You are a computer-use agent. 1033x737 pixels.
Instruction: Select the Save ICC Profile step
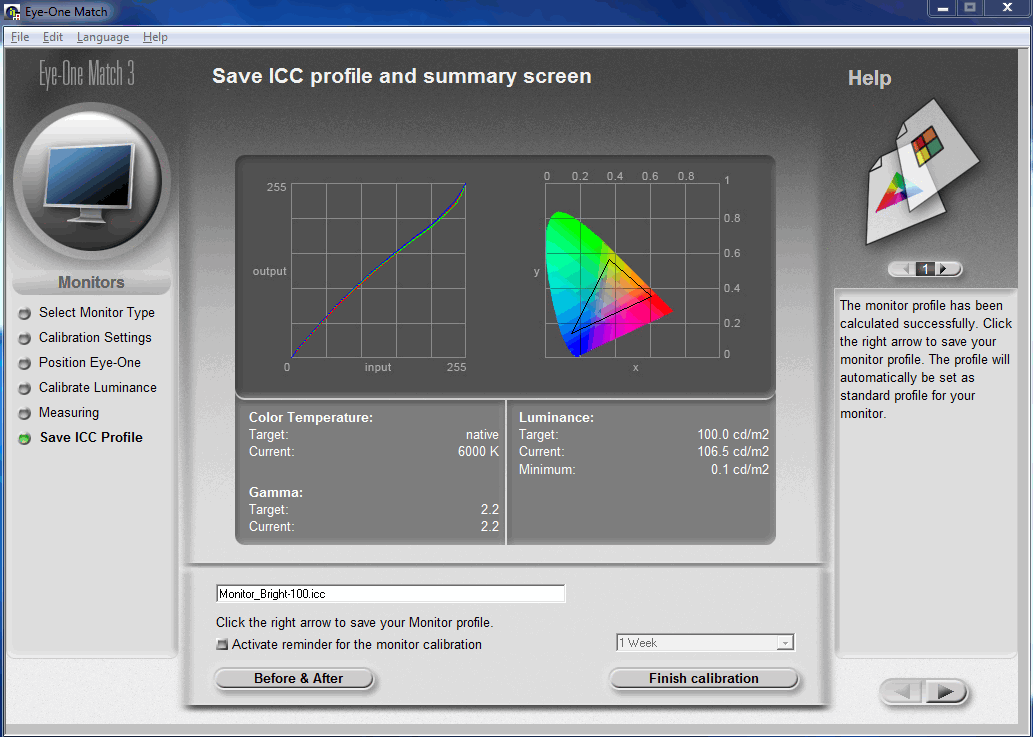coord(91,437)
